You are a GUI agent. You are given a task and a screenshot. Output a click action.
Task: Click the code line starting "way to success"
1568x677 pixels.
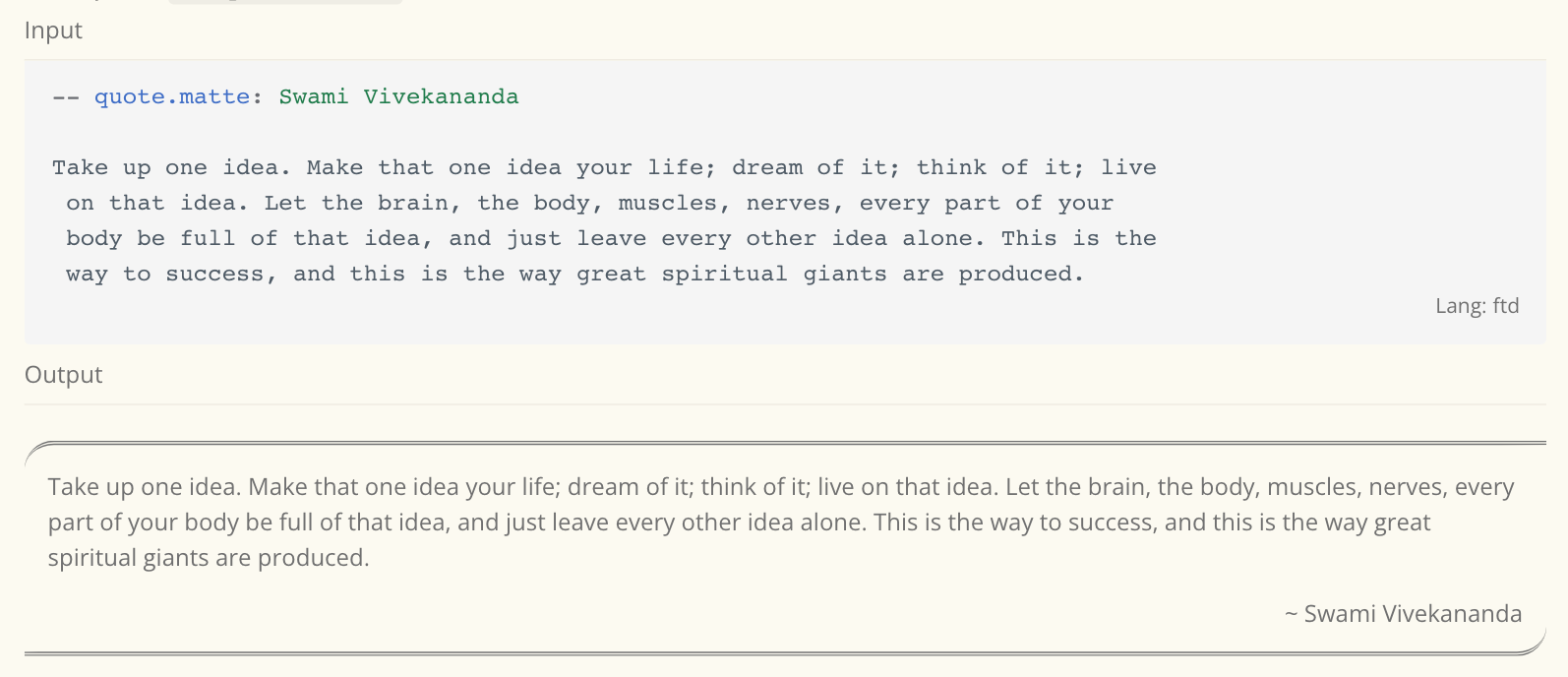pyautogui.click(x=575, y=274)
